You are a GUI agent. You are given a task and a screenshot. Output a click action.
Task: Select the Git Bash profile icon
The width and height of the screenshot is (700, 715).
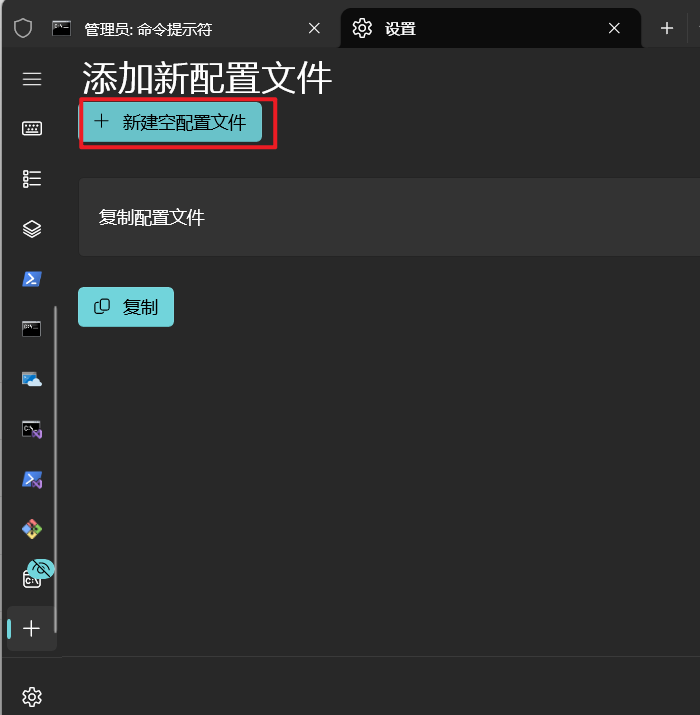[x=32, y=529]
